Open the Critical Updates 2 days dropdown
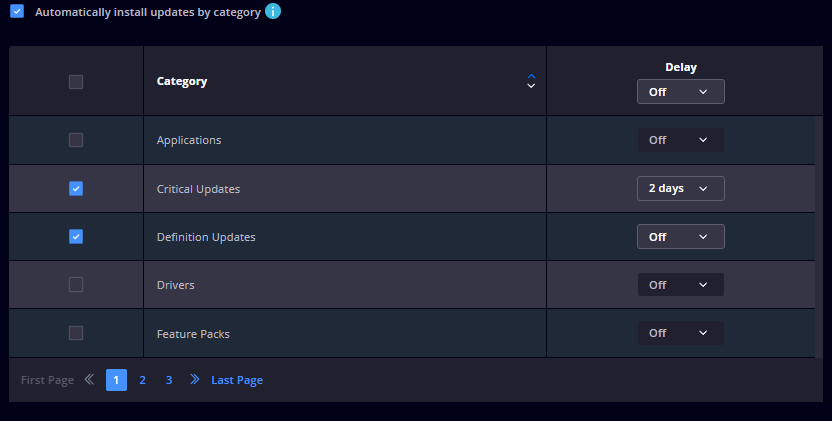This screenshot has height=421, width=832. [681, 188]
